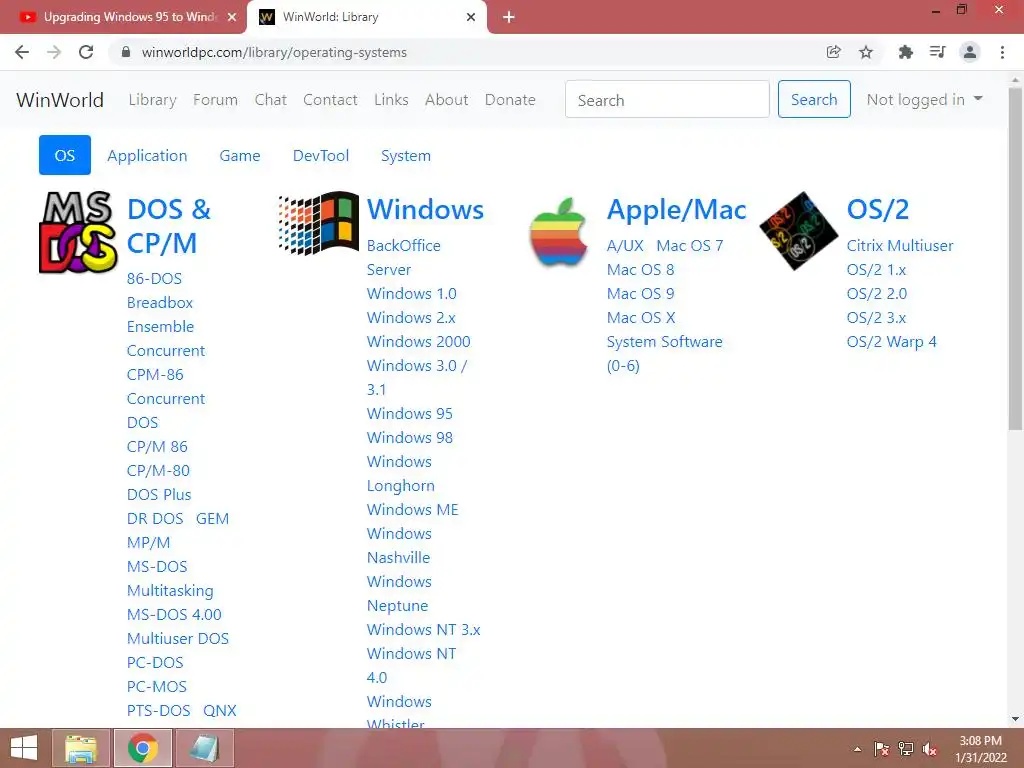Open the Windows 95 link
Viewport: 1024px width, 768px height.
409,413
